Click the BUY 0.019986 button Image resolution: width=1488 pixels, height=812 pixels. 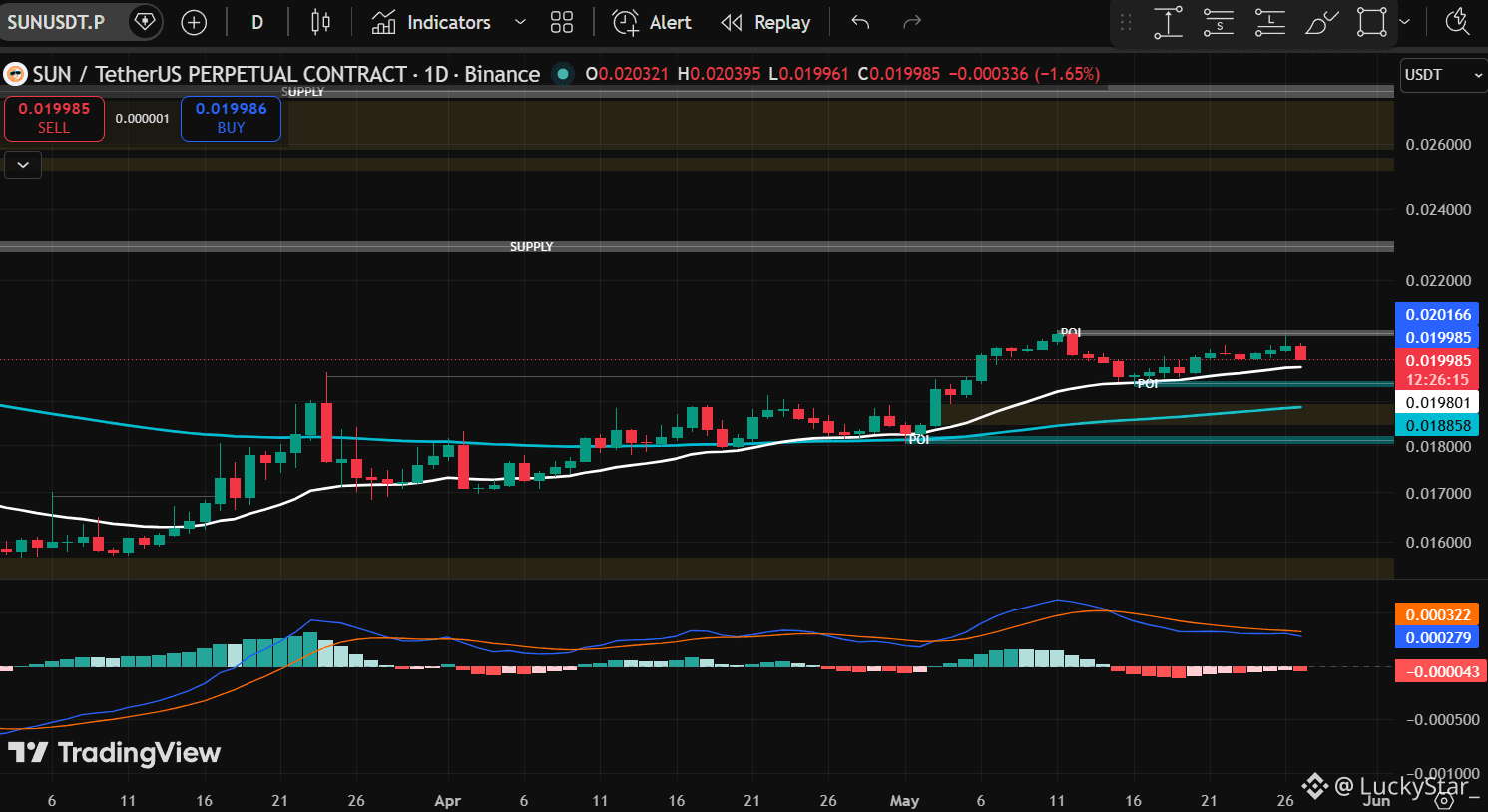231,118
